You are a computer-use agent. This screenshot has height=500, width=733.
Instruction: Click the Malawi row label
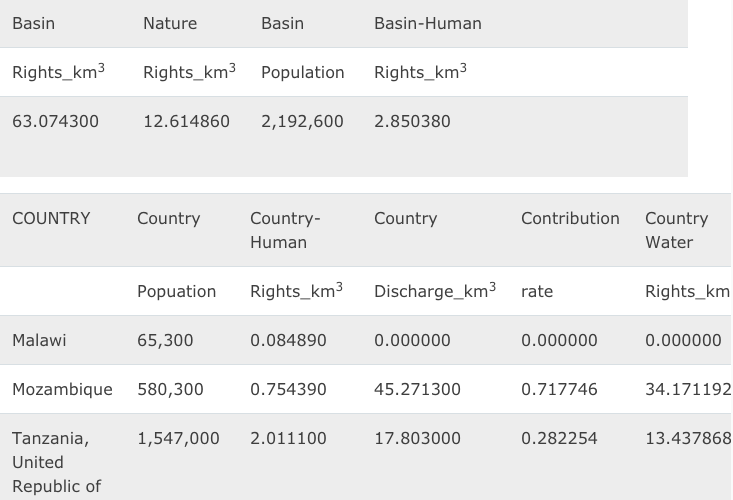[39, 340]
